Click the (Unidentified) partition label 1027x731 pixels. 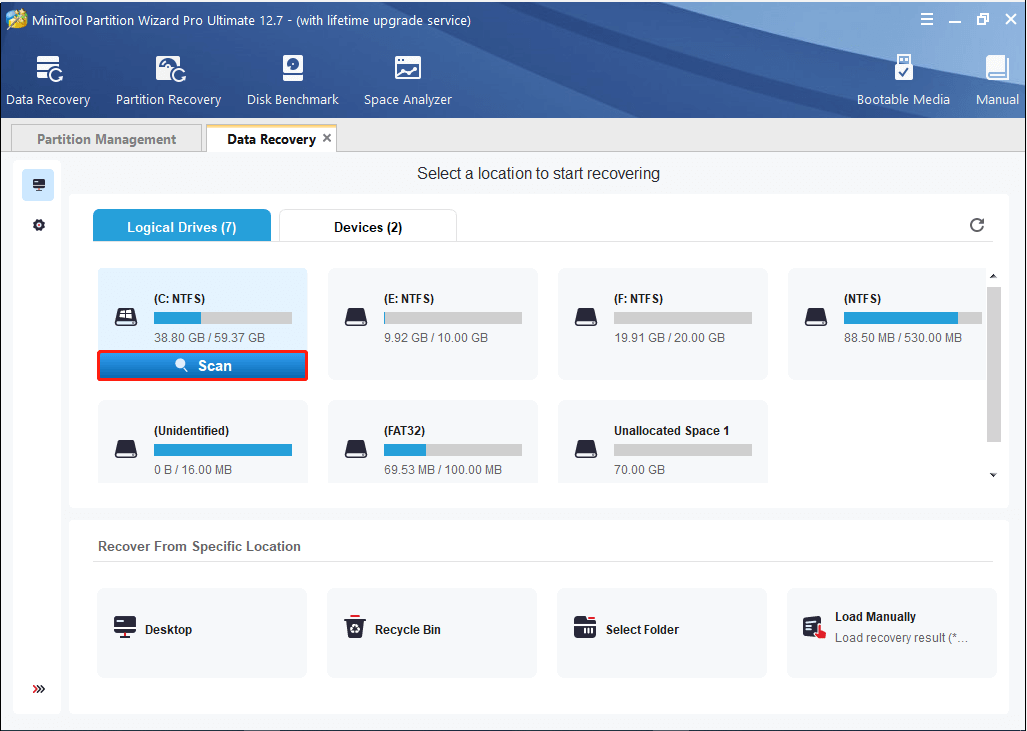191,430
